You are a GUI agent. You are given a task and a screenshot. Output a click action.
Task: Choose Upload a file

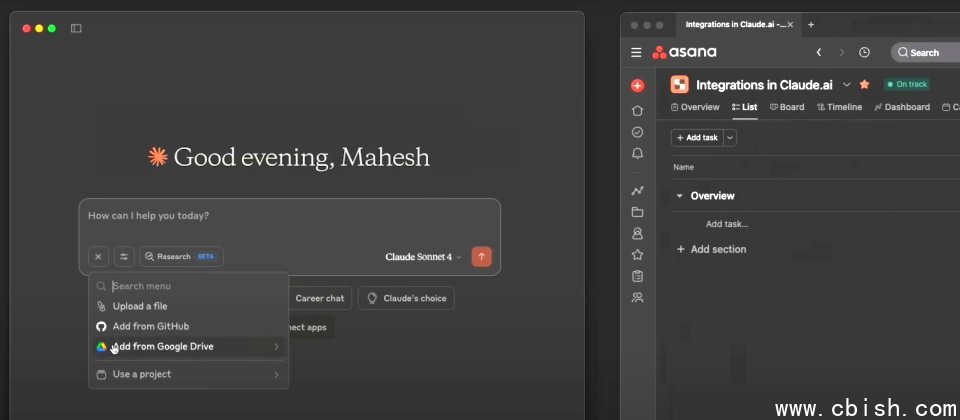189,306
